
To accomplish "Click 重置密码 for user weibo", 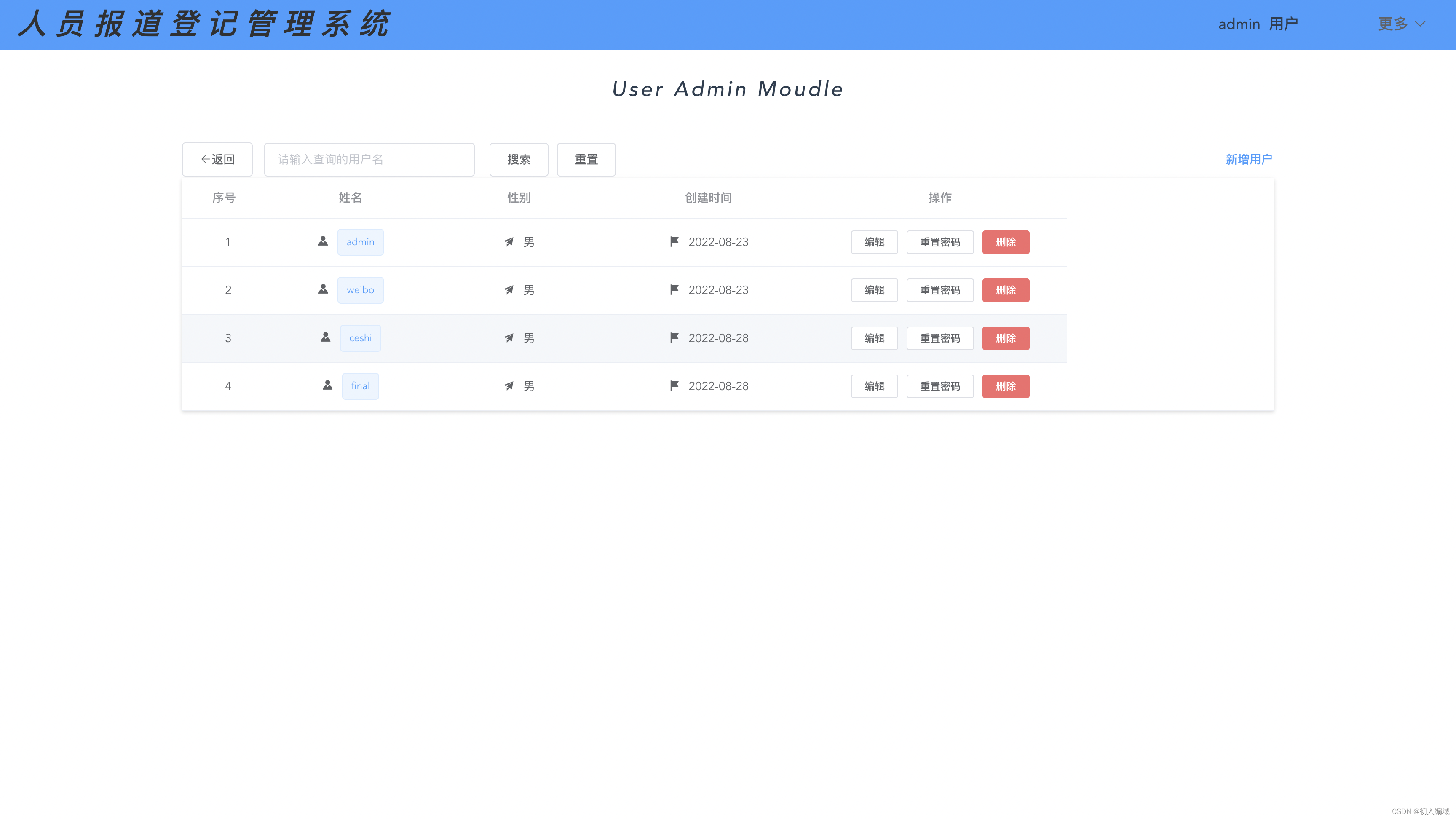I will [x=940, y=289].
